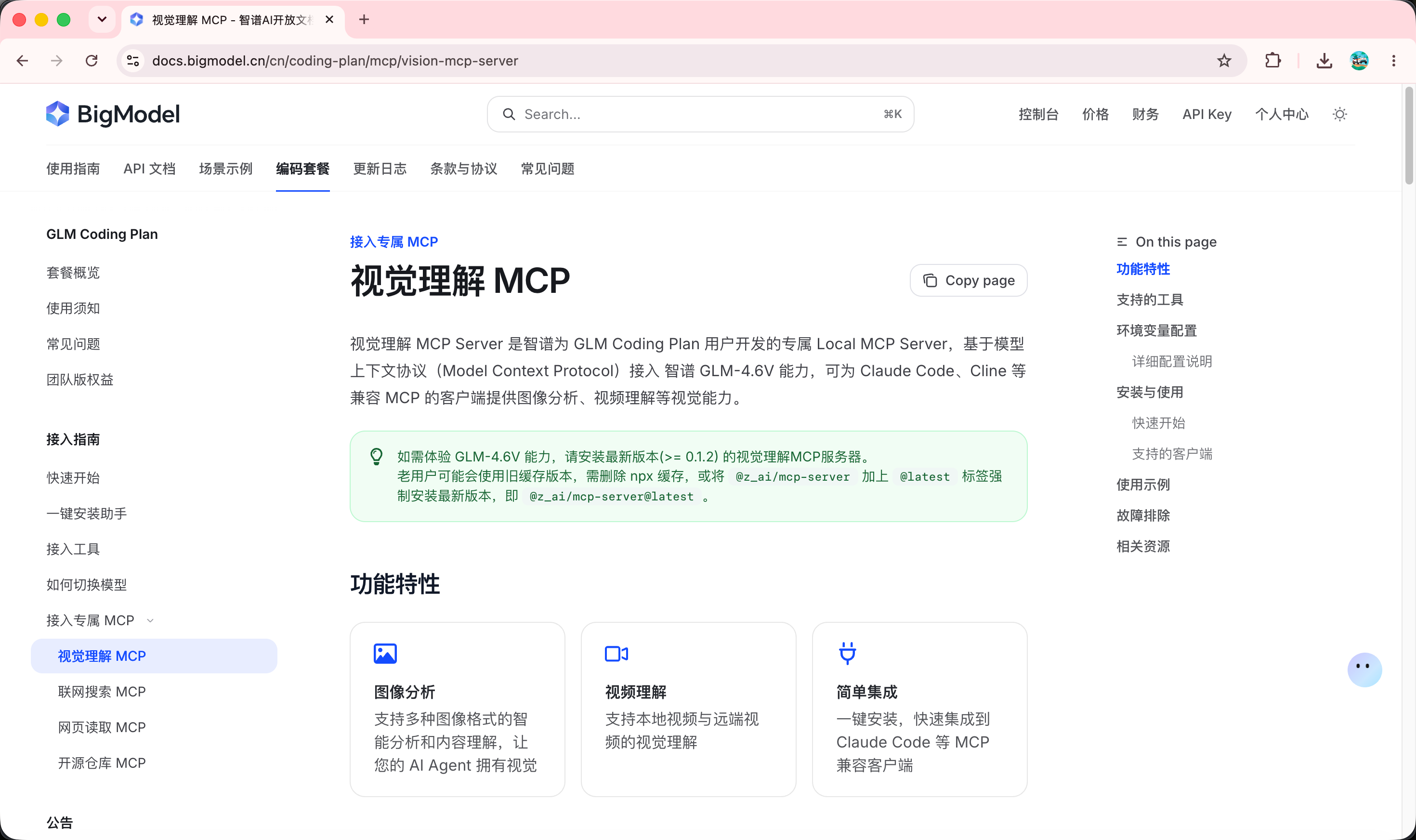Click the On this page list icon
Image resolution: width=1416 pixels, height=840 pixels.
pyautogui.click(x=1122, y=242)
